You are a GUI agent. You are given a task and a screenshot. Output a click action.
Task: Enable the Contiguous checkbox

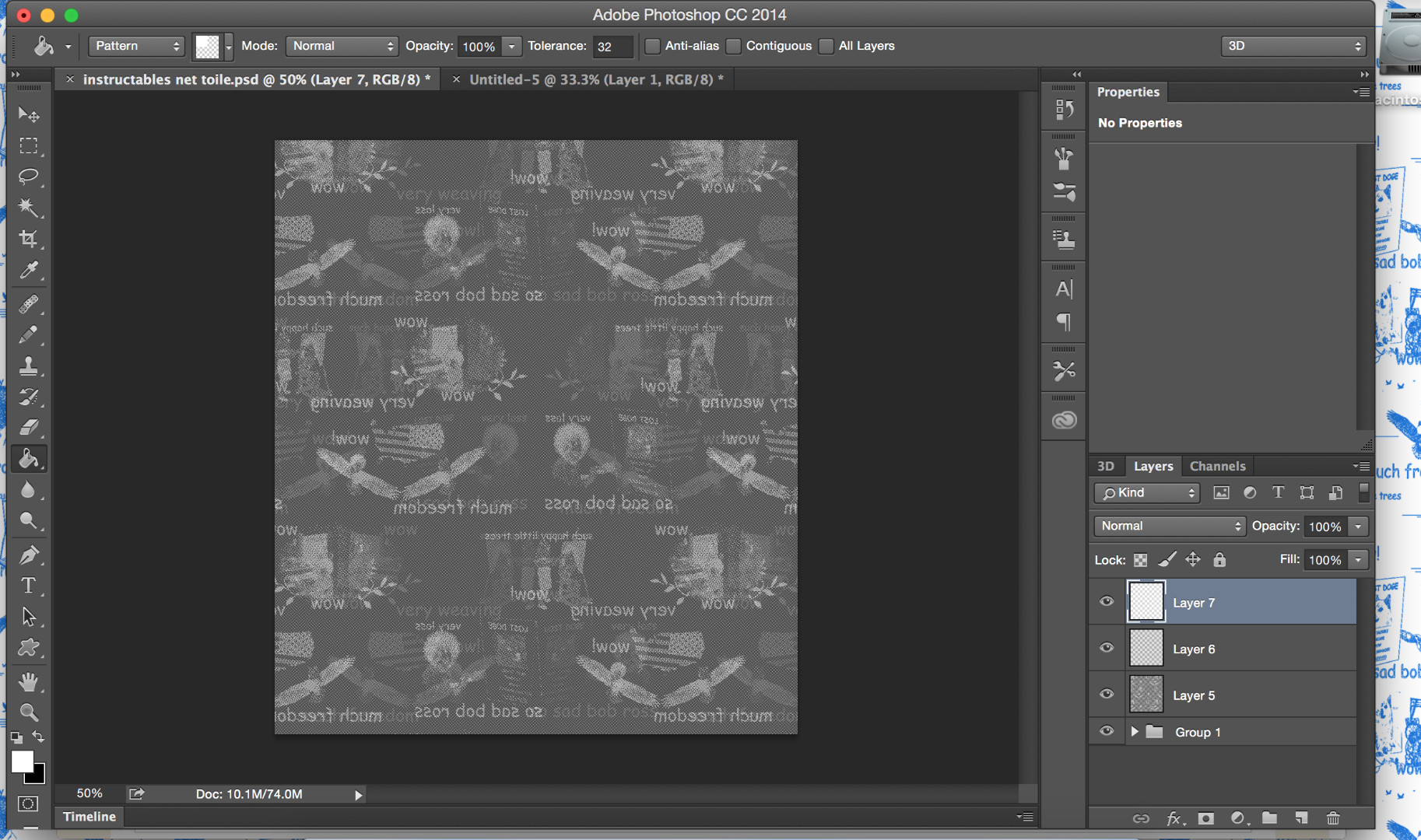click(733, 46)
